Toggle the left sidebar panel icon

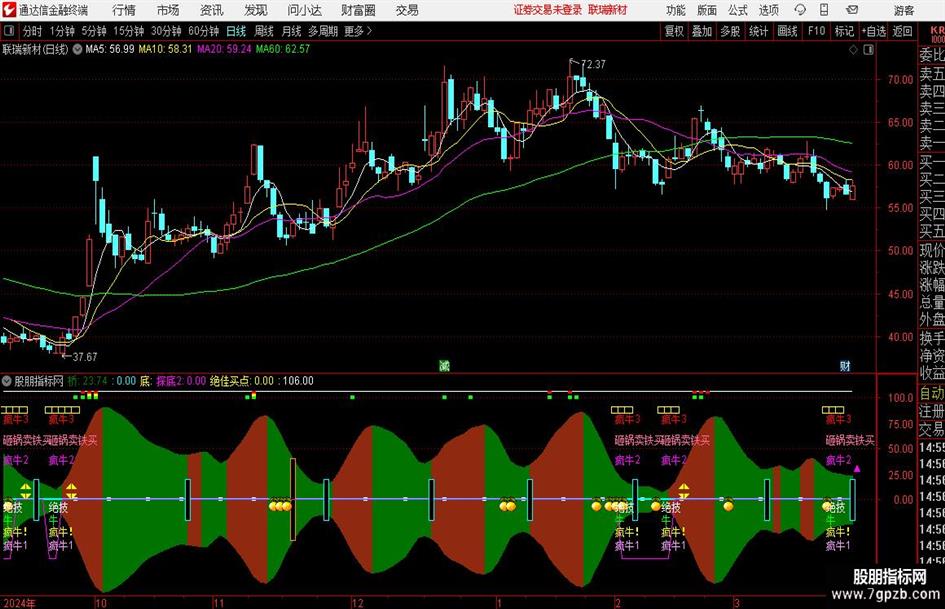click(x=8, y=31)
